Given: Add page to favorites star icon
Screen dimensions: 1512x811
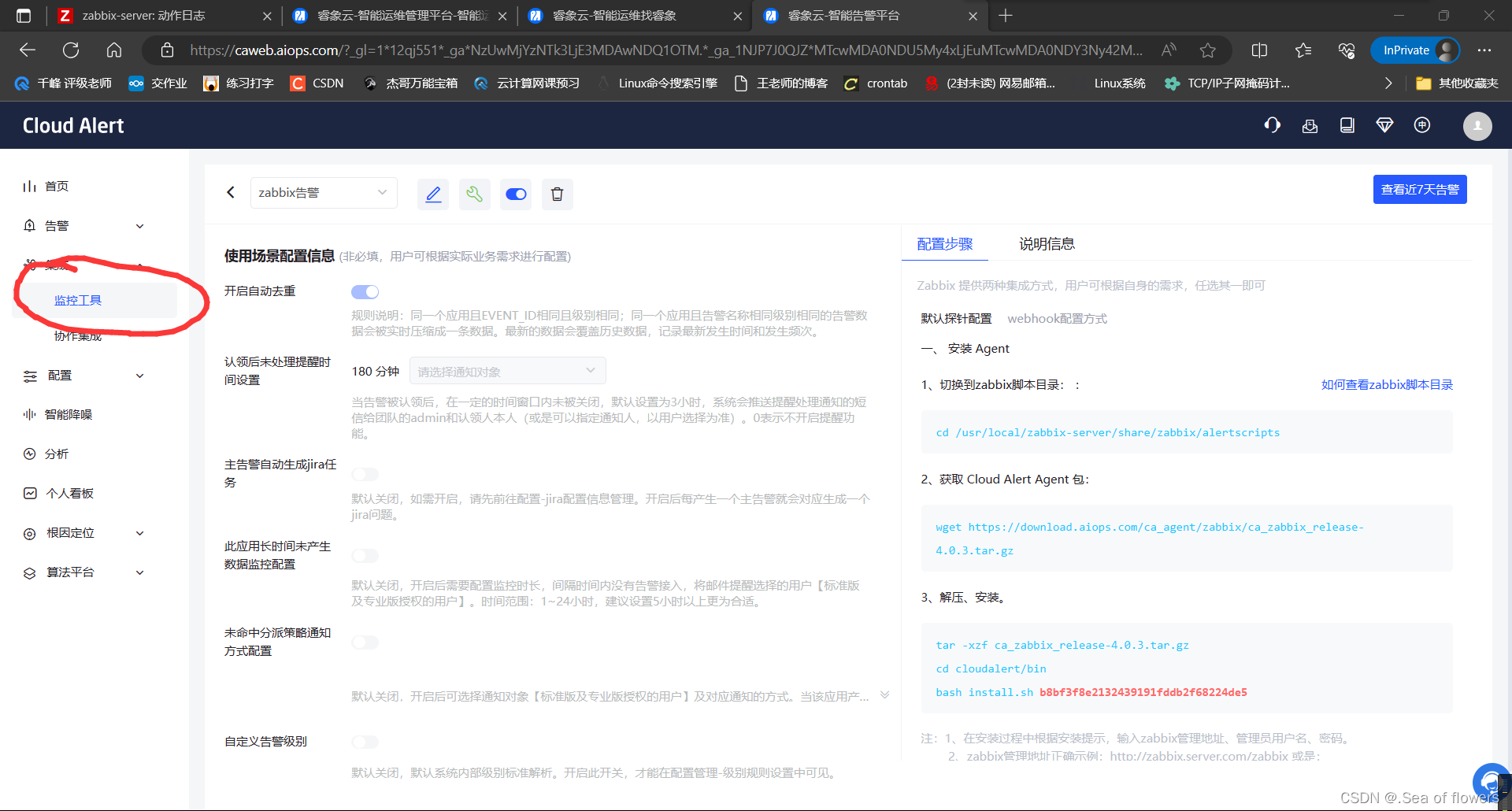Looking at the screenshot, I should coord(1207,50).
